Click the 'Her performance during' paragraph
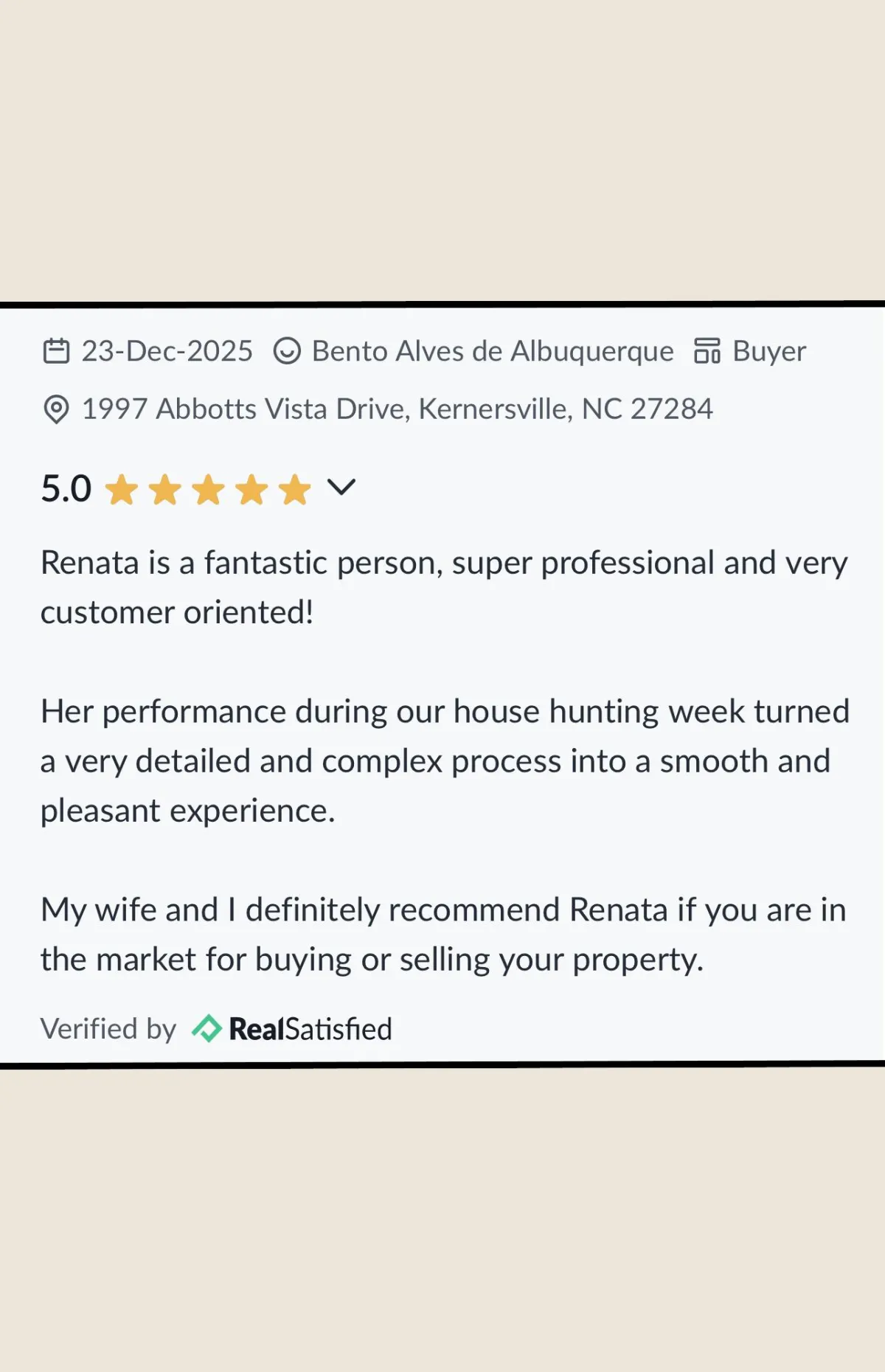Viewport: 885px width, 1372px height. (x=445, y=761)
